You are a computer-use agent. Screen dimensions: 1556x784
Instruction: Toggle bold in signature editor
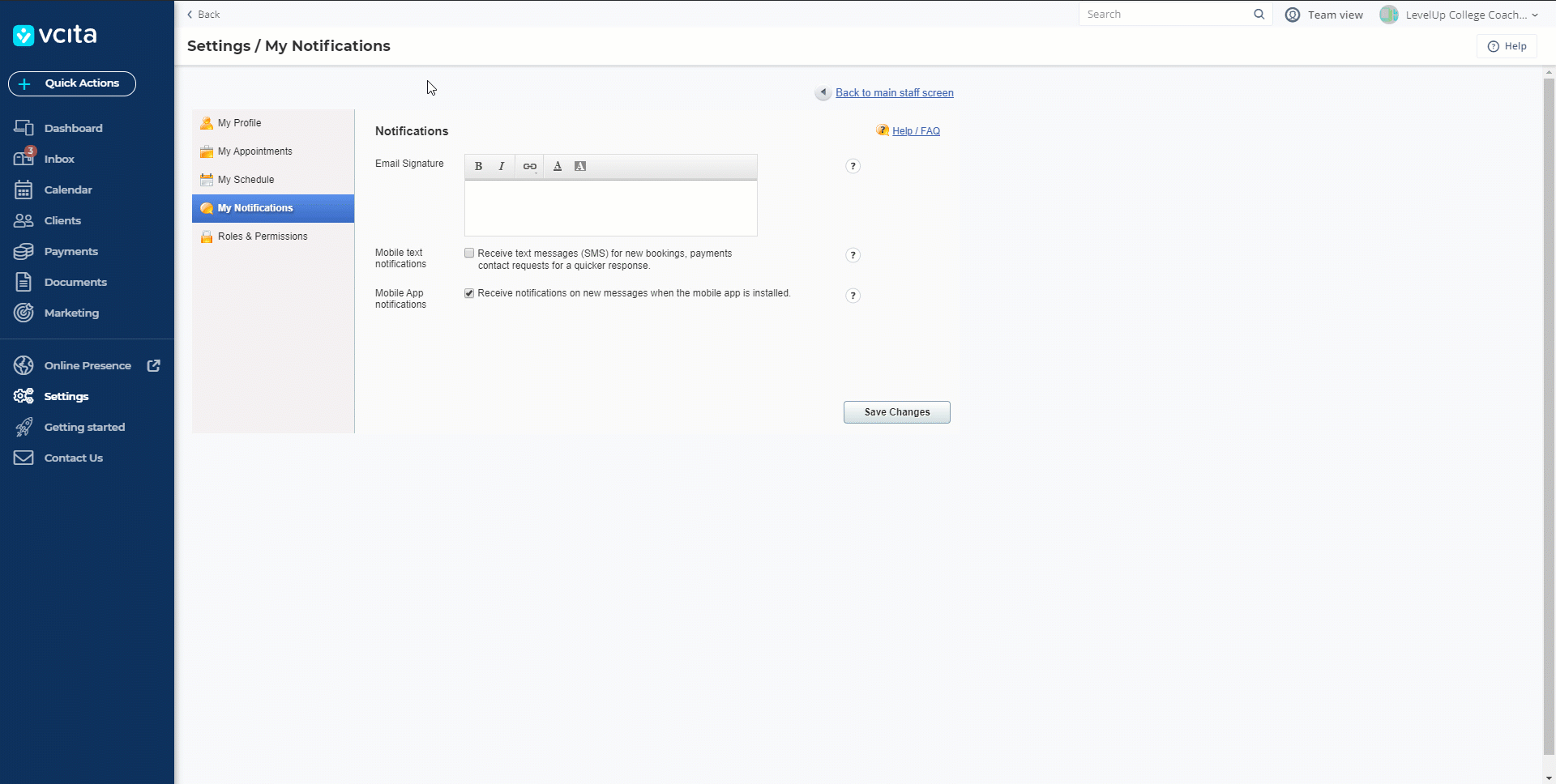(479, 166)
